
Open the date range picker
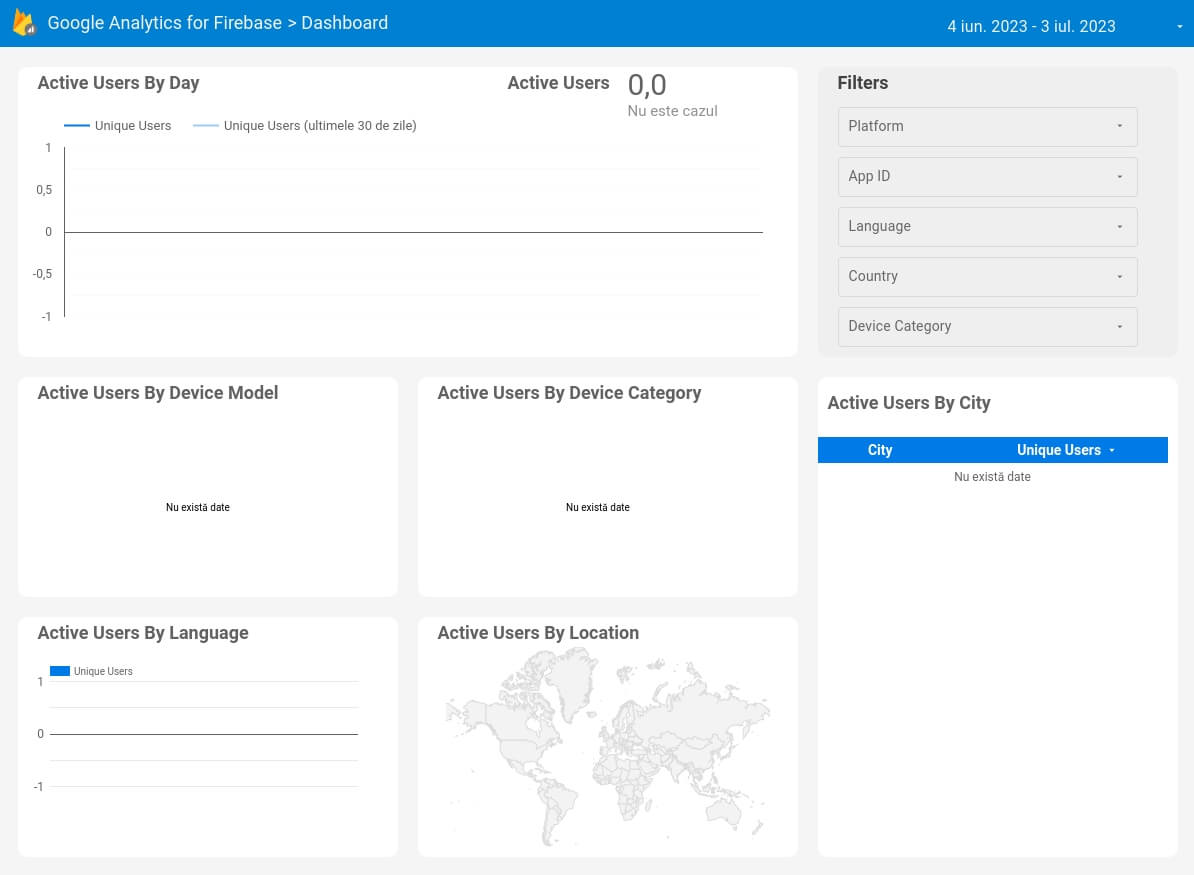coord(1064,26)
